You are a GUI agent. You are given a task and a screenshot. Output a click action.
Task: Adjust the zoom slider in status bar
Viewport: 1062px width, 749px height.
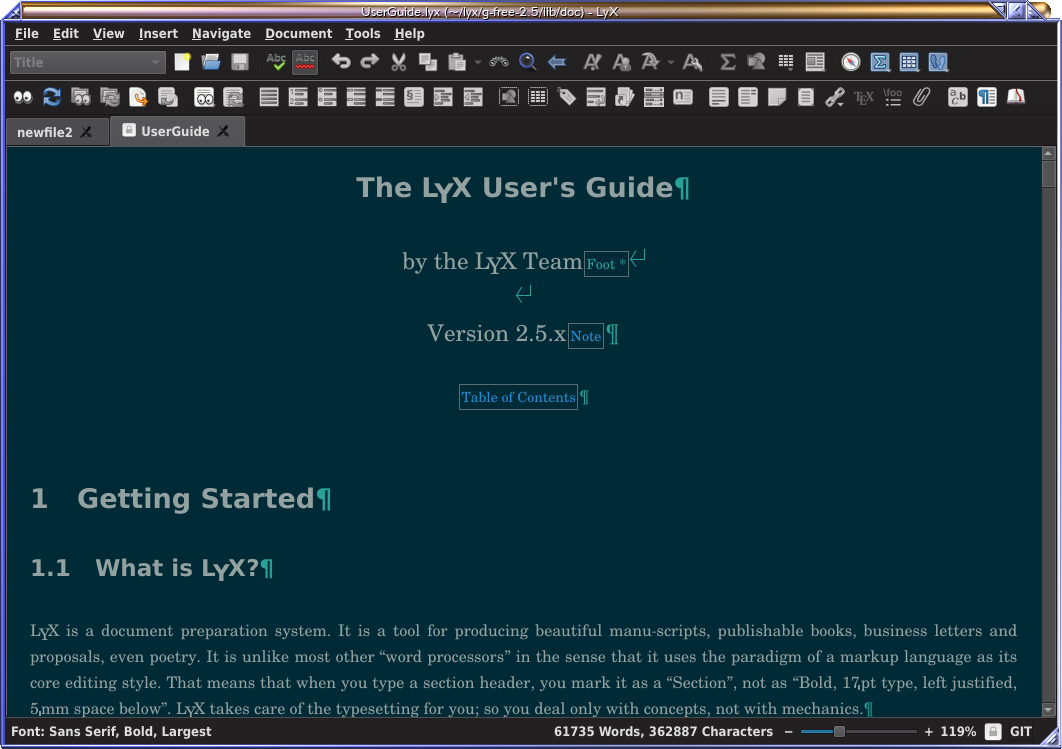click(x=839, y=732)
